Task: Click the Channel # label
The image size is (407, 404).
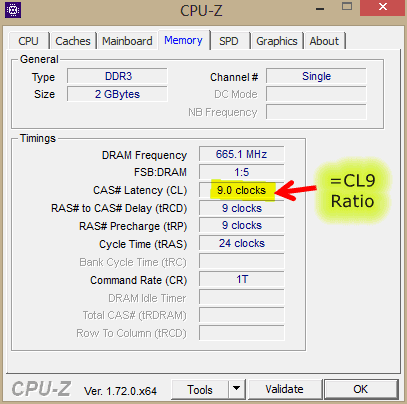Action: tap(234, 77)
